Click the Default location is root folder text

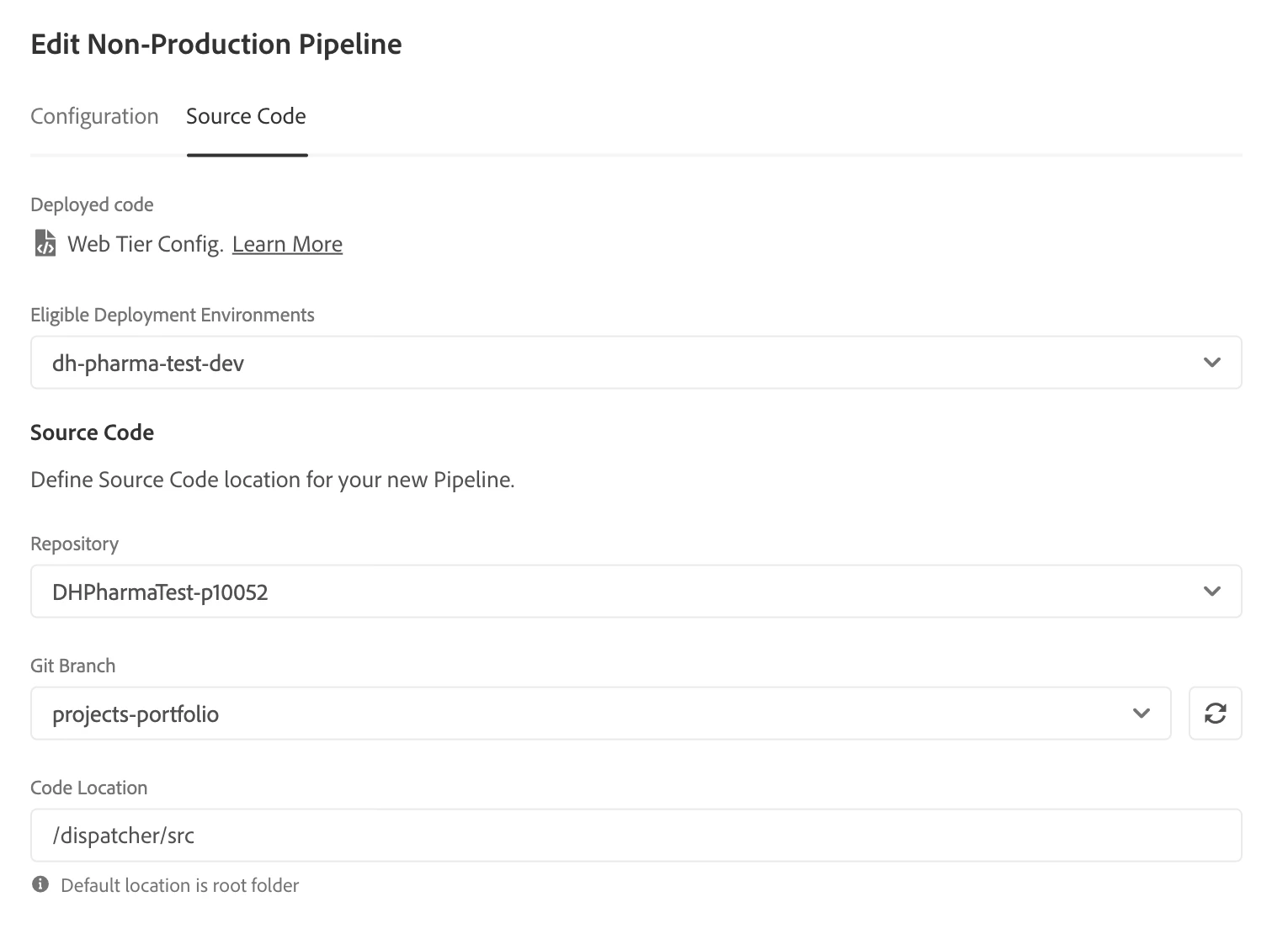[180, 885]
